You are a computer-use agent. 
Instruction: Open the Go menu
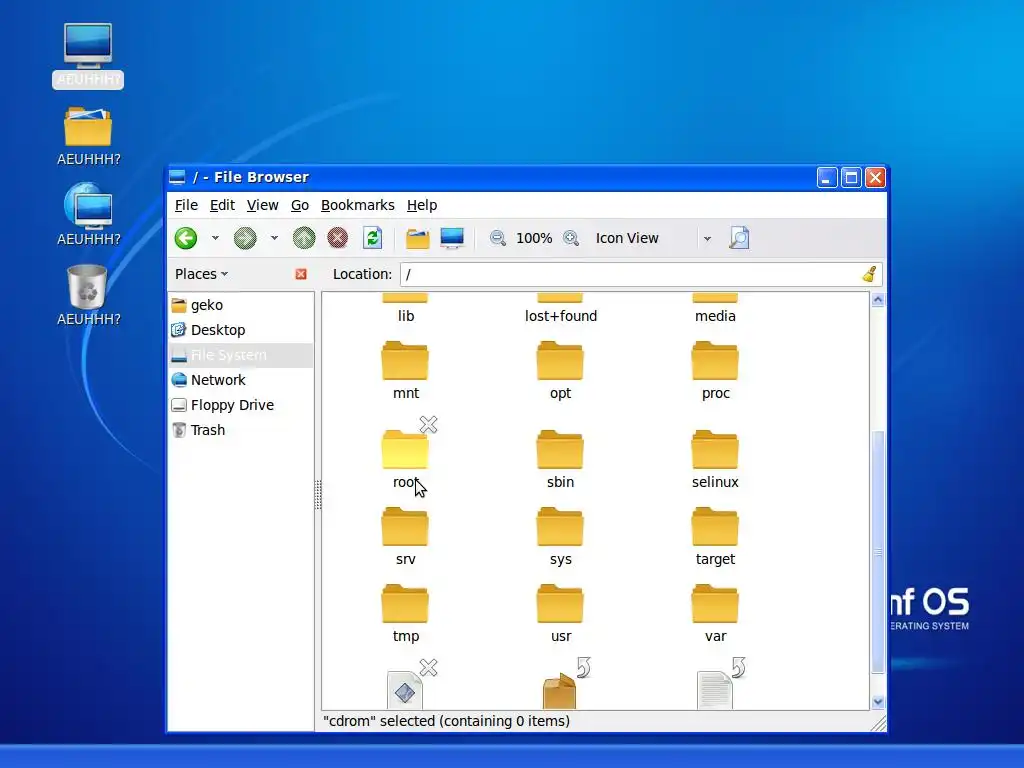coord(300,205)
